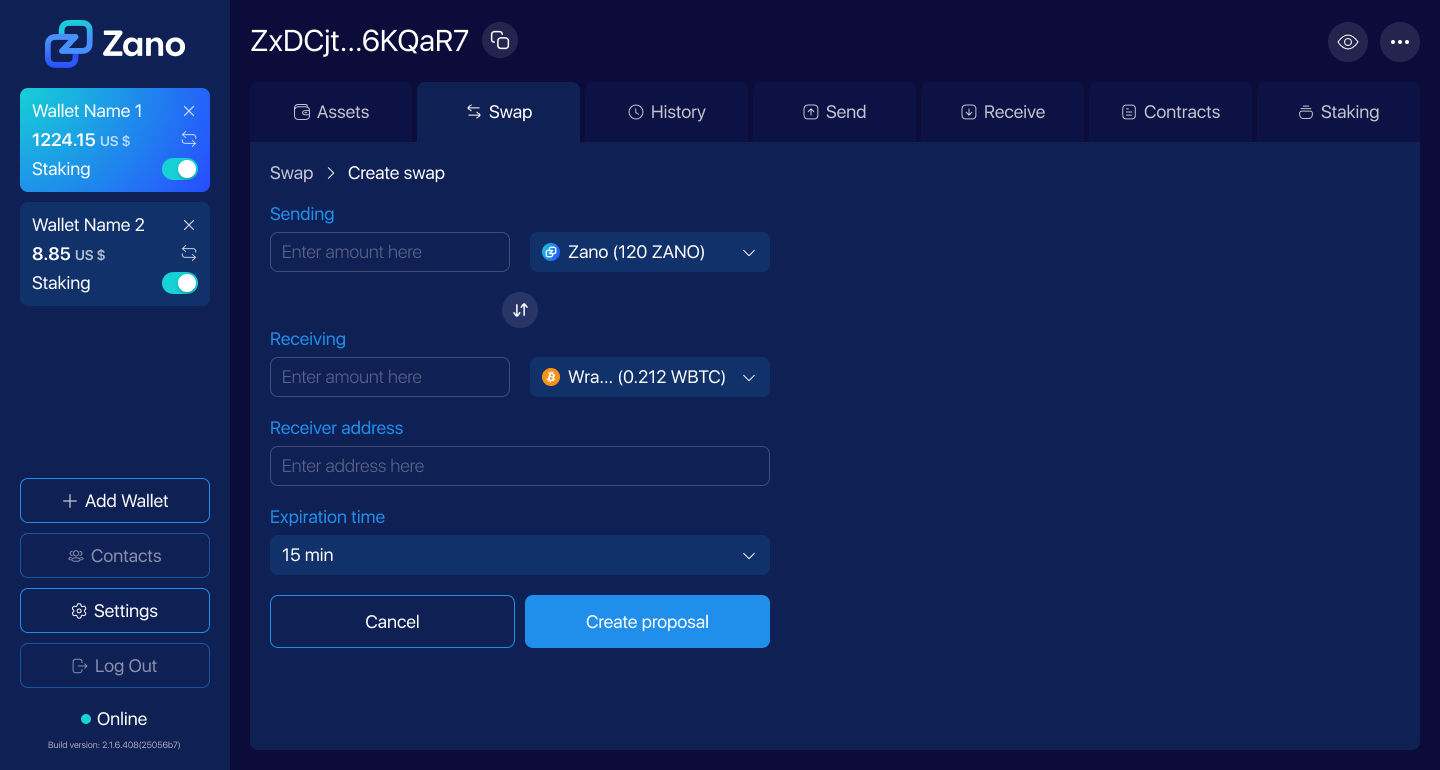1440x770 pixels.
Task: Click the Zano logo in the sidebar
Action: click(114, 43)
